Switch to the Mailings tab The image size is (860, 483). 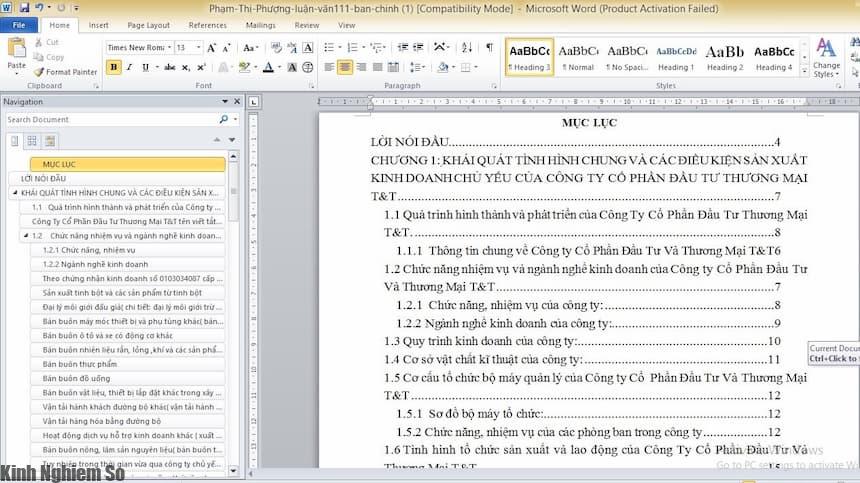point(261,25)
